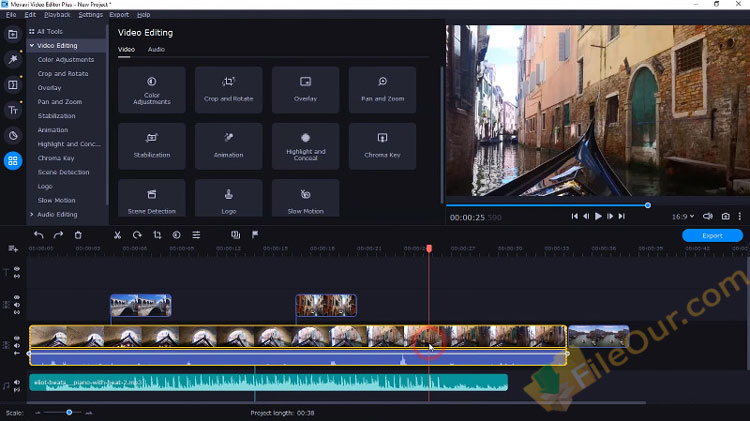Screen dimensions: 750x421
Task: Open the 16:9 aspect ratio dropdown
Action: pyautogui.click(x=683, y=217)
